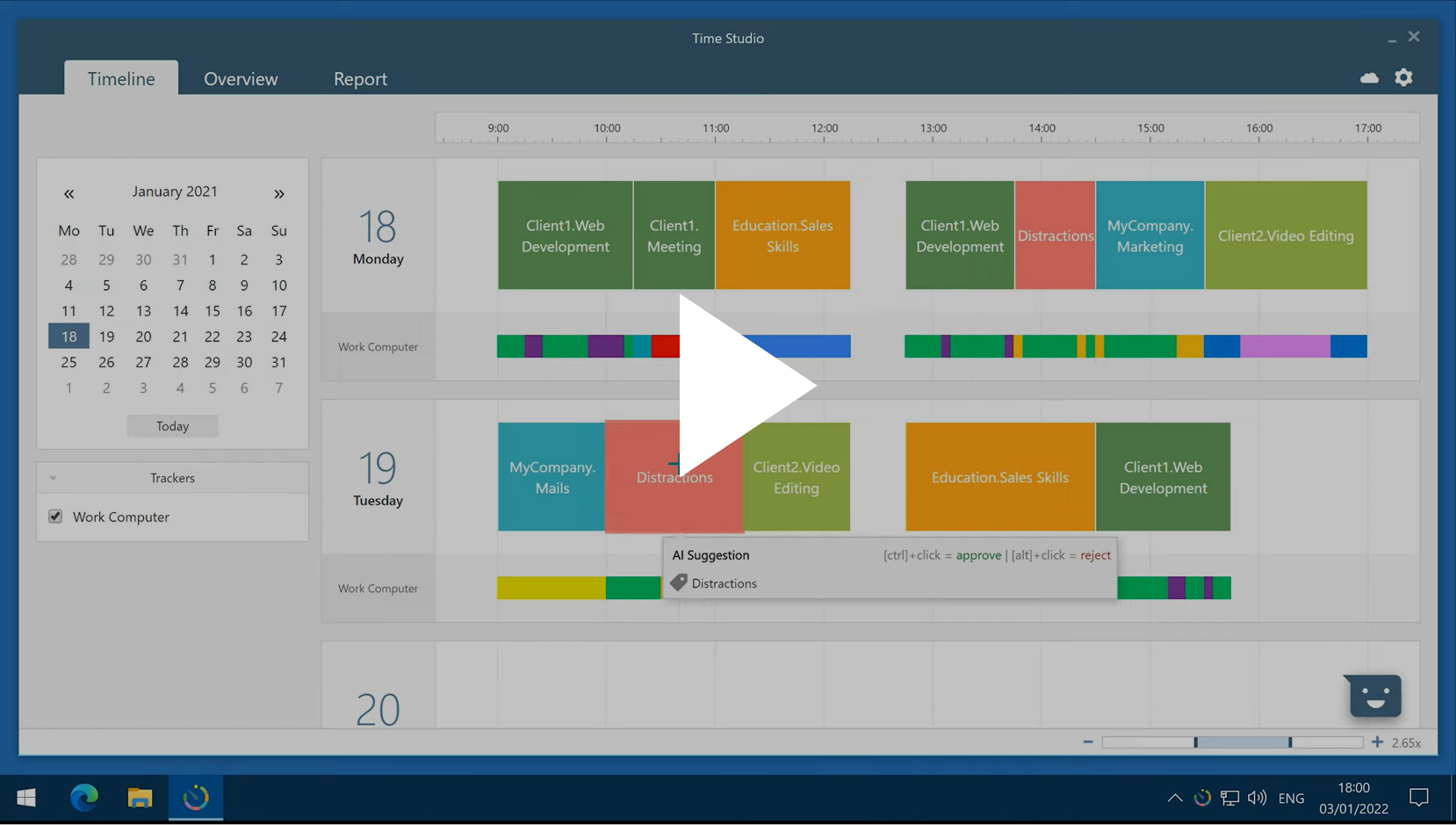This screenshot has width=1456, height=825.
Task: Collapse the Trackers panel
Action: coord(53,479)
